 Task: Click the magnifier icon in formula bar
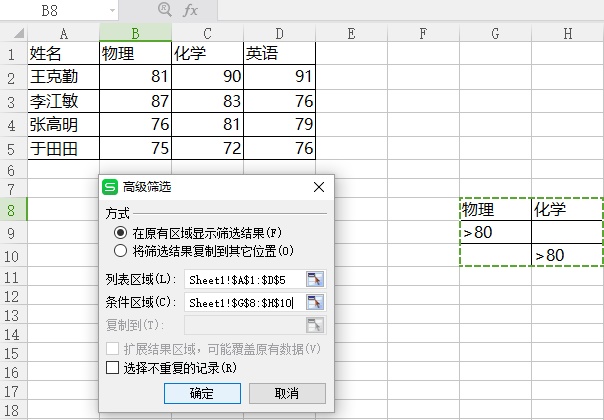[x=165, y=10]
